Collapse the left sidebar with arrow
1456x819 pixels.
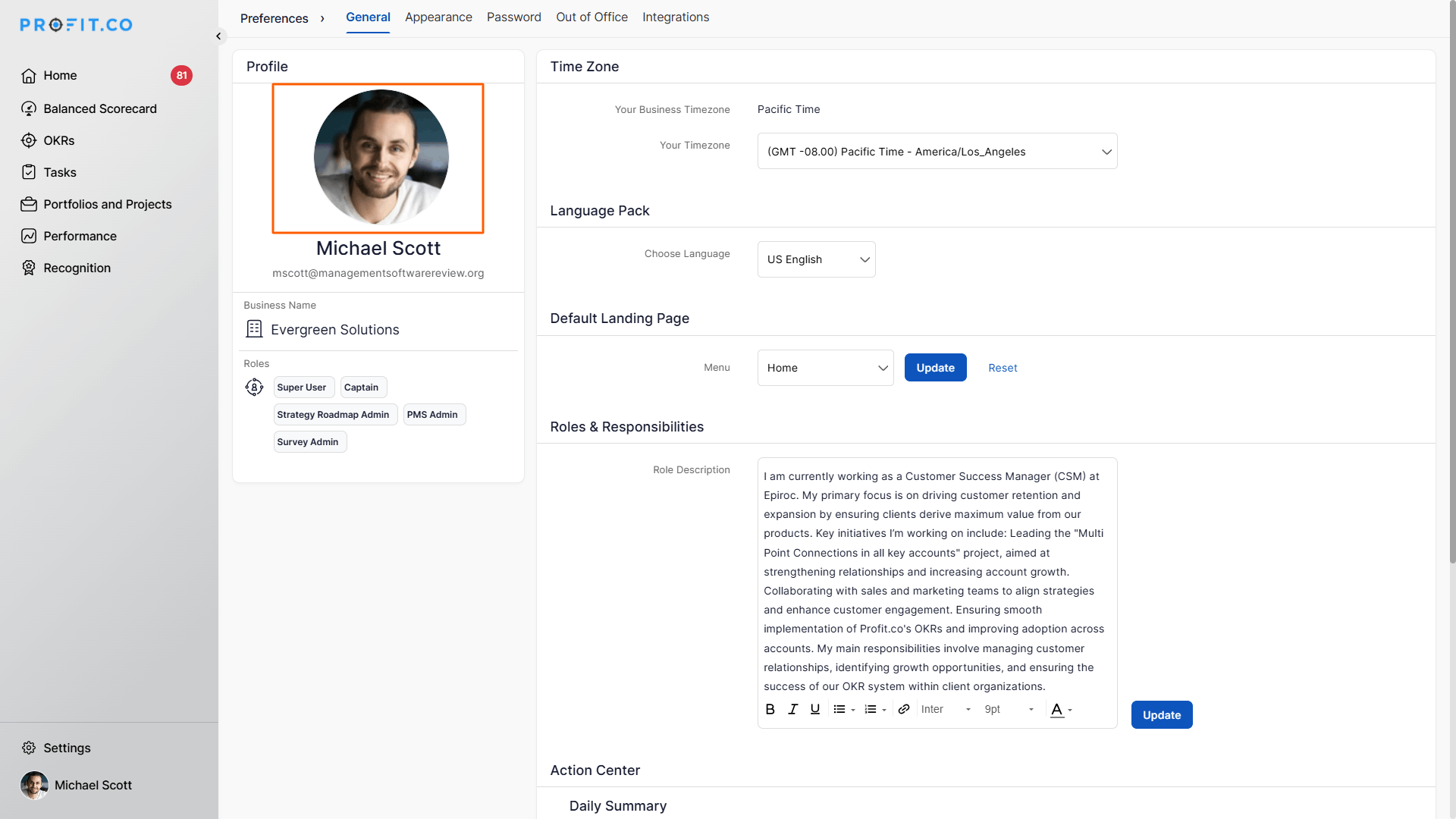click(218, 36)
